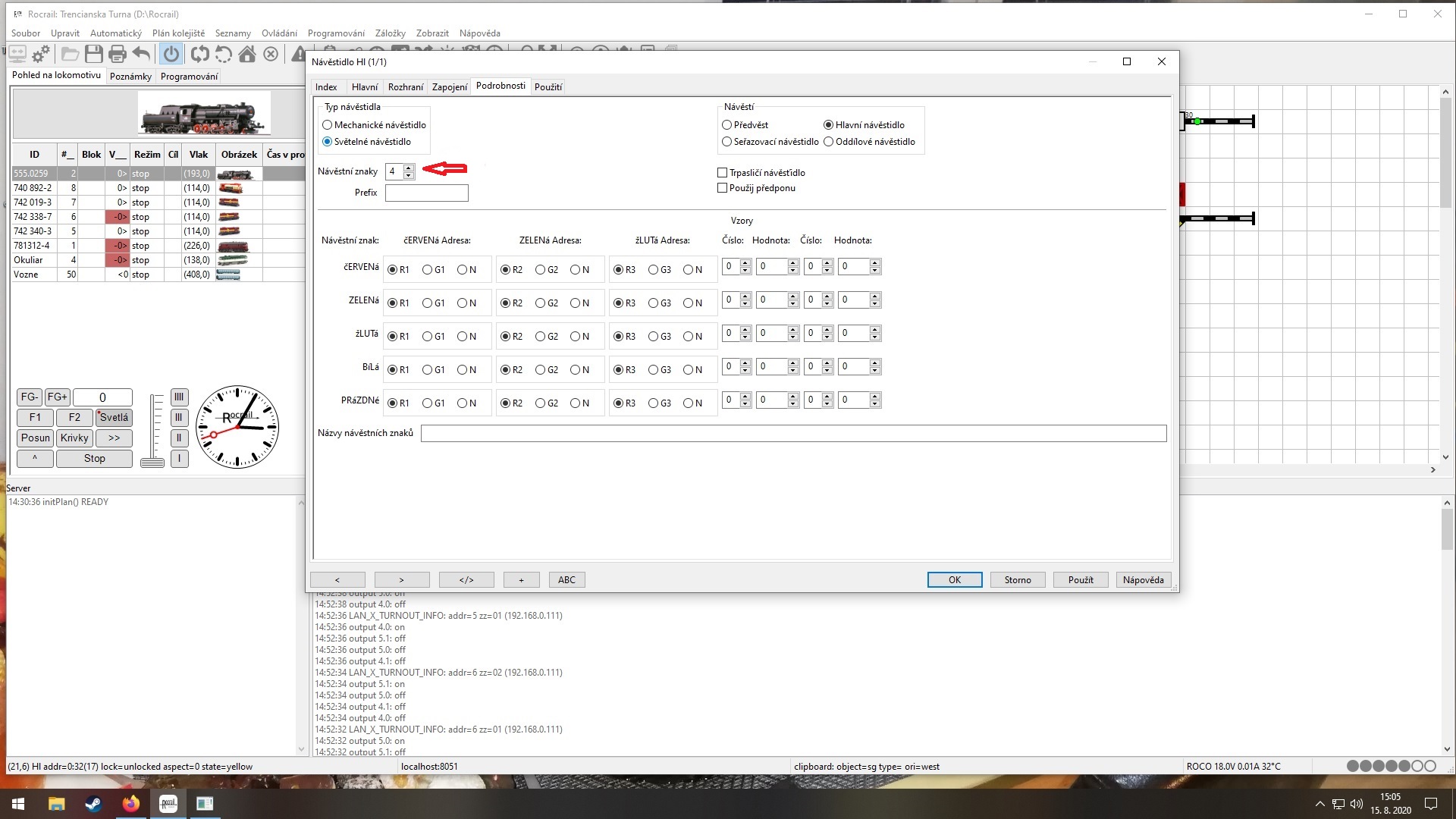Select Předvěst radio button

[727, 125]
